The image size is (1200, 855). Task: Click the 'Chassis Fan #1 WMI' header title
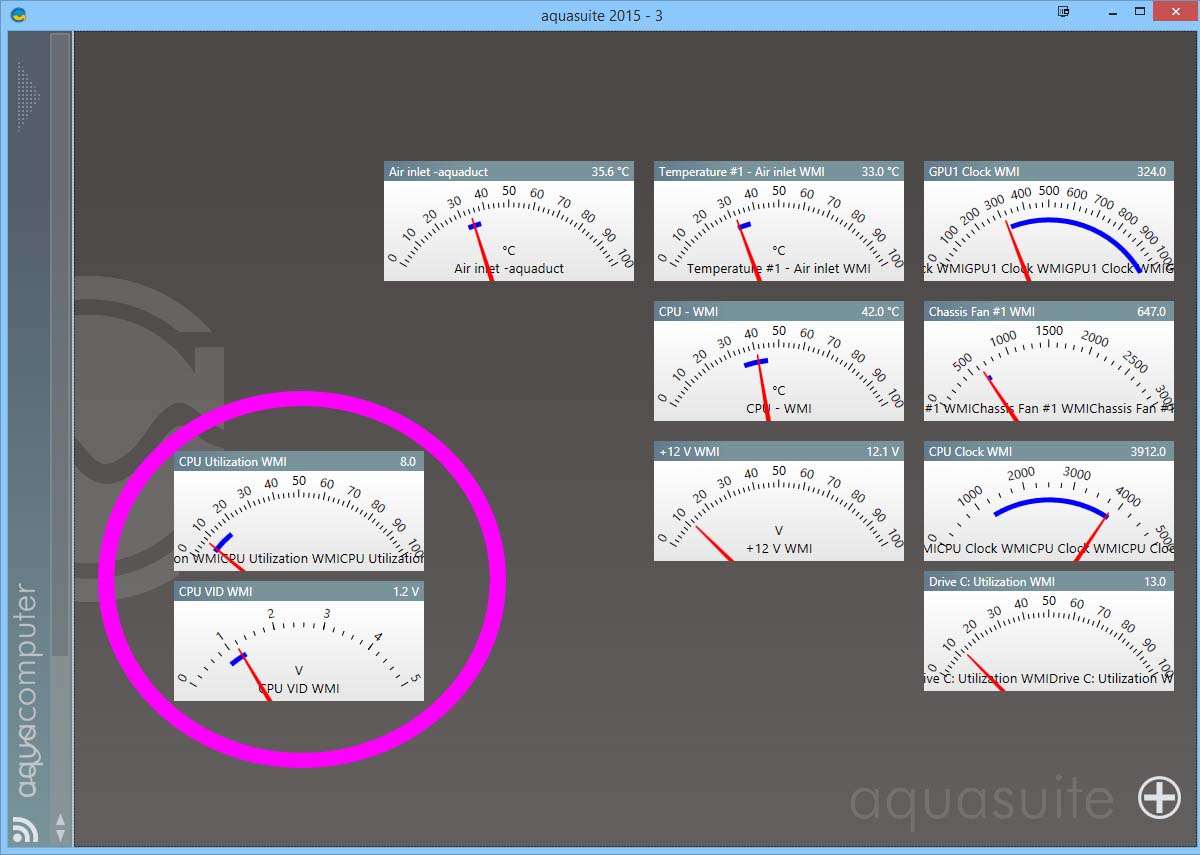[982, 312]
